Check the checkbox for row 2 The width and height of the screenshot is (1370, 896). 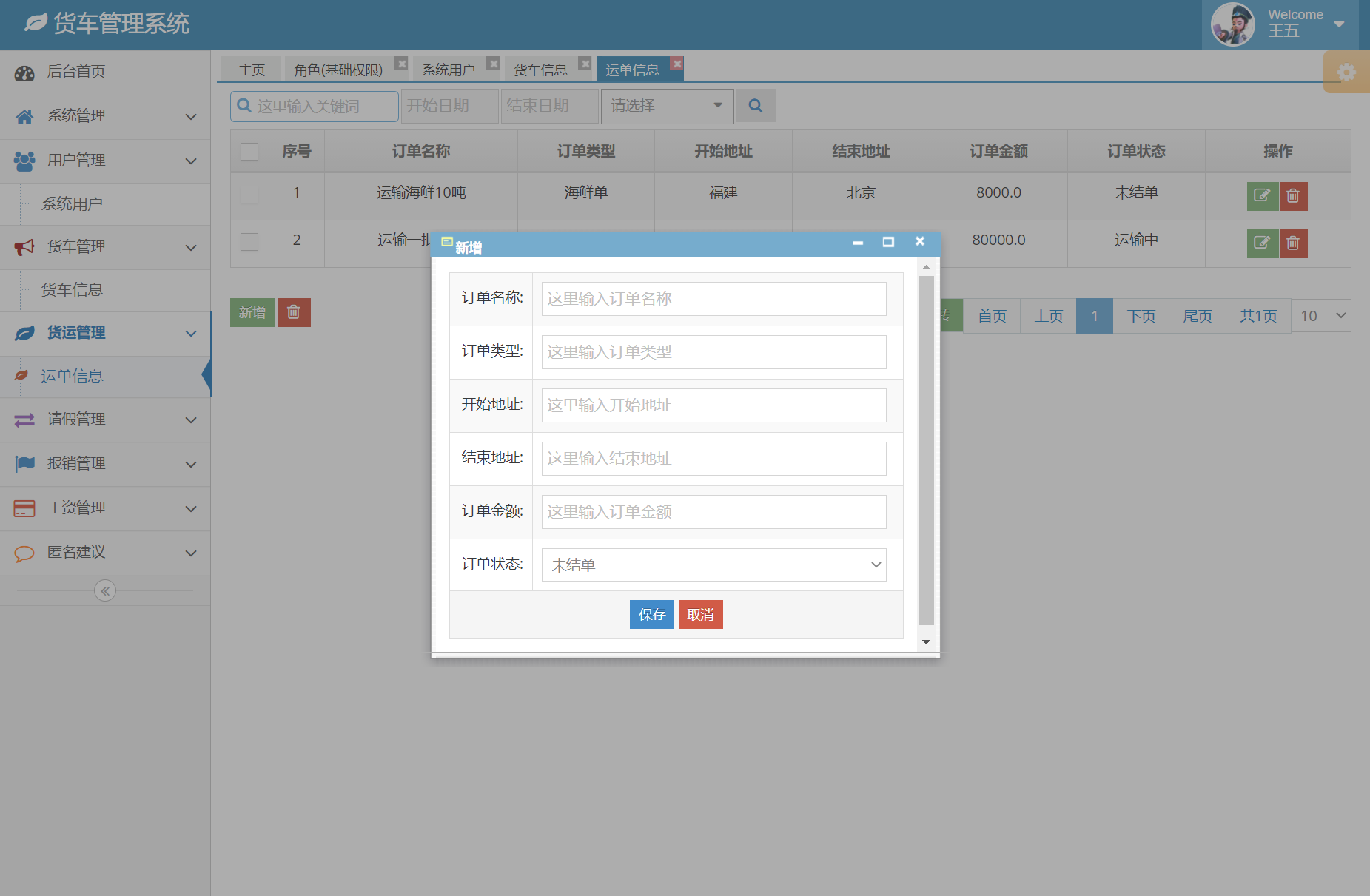click(x=249, y=243)
